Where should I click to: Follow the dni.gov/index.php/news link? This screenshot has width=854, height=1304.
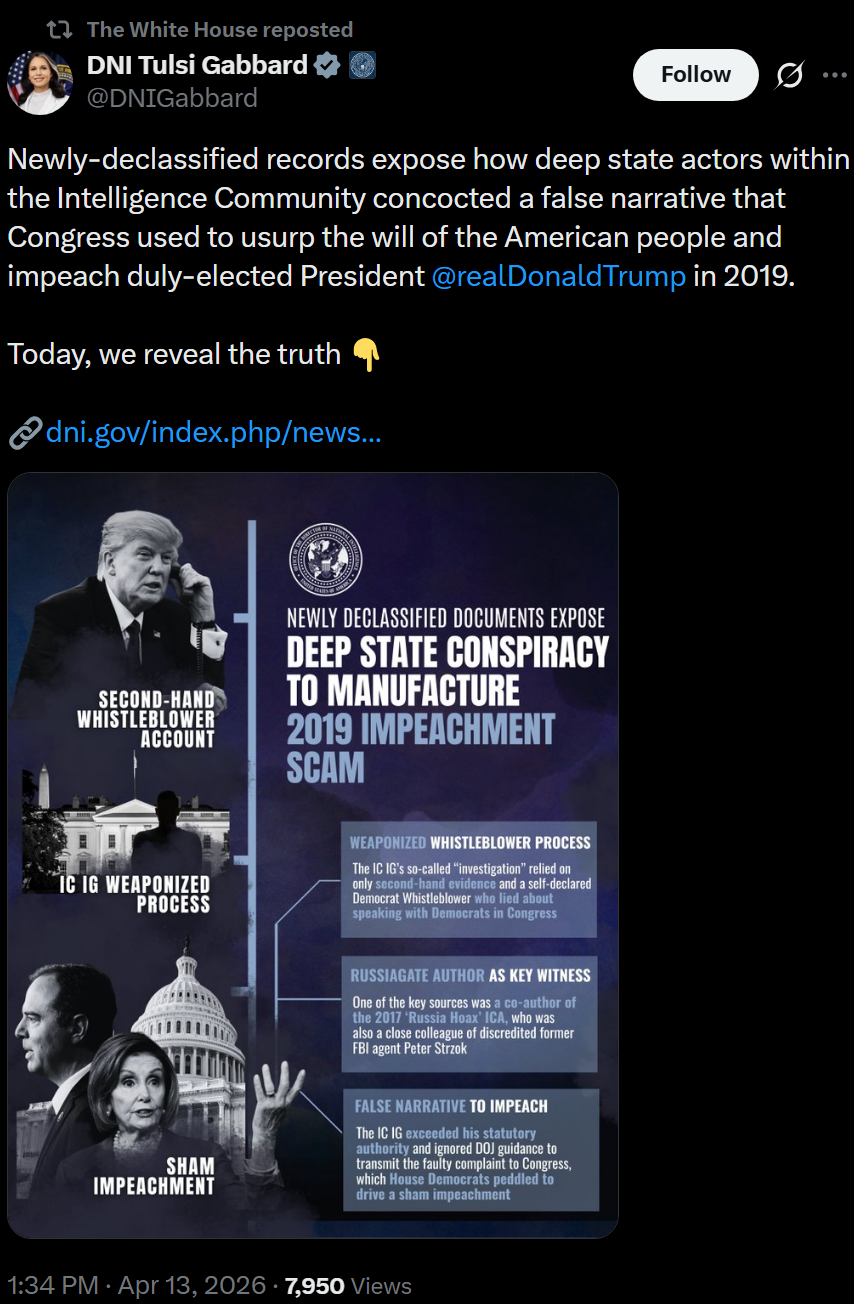(x=213, y=433)
